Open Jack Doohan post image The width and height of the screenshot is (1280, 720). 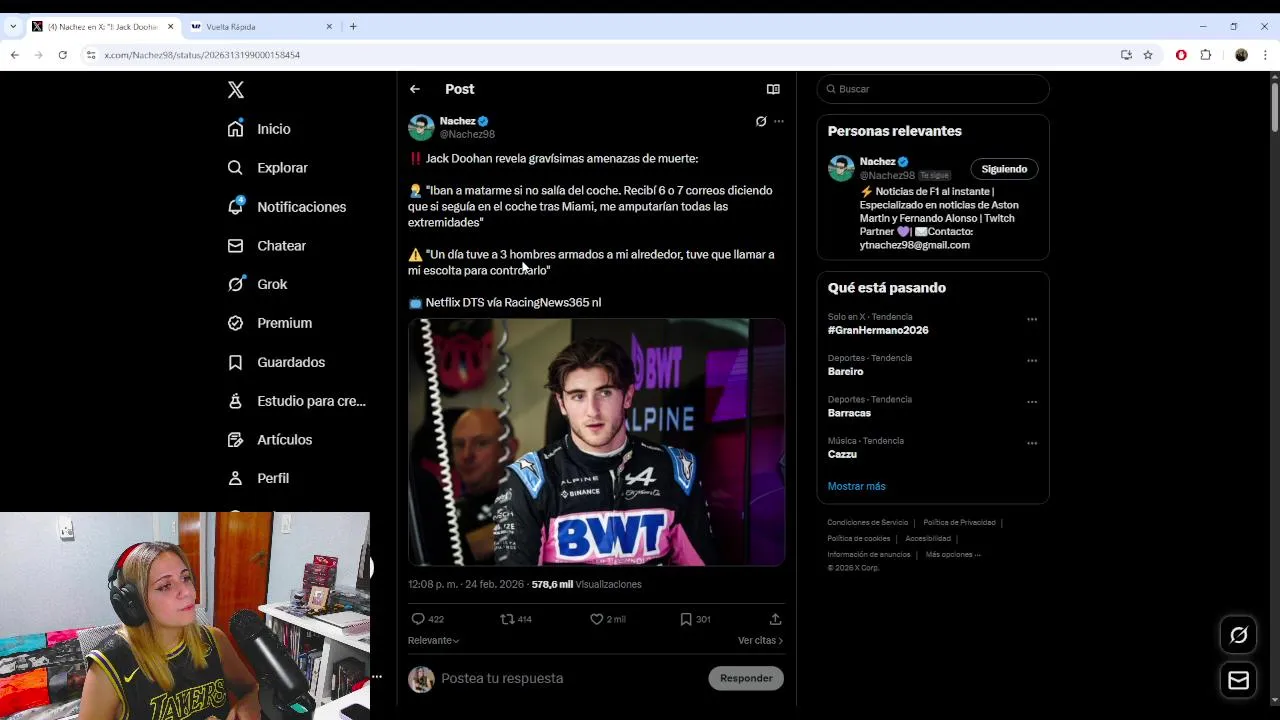(x=596, y=442)
